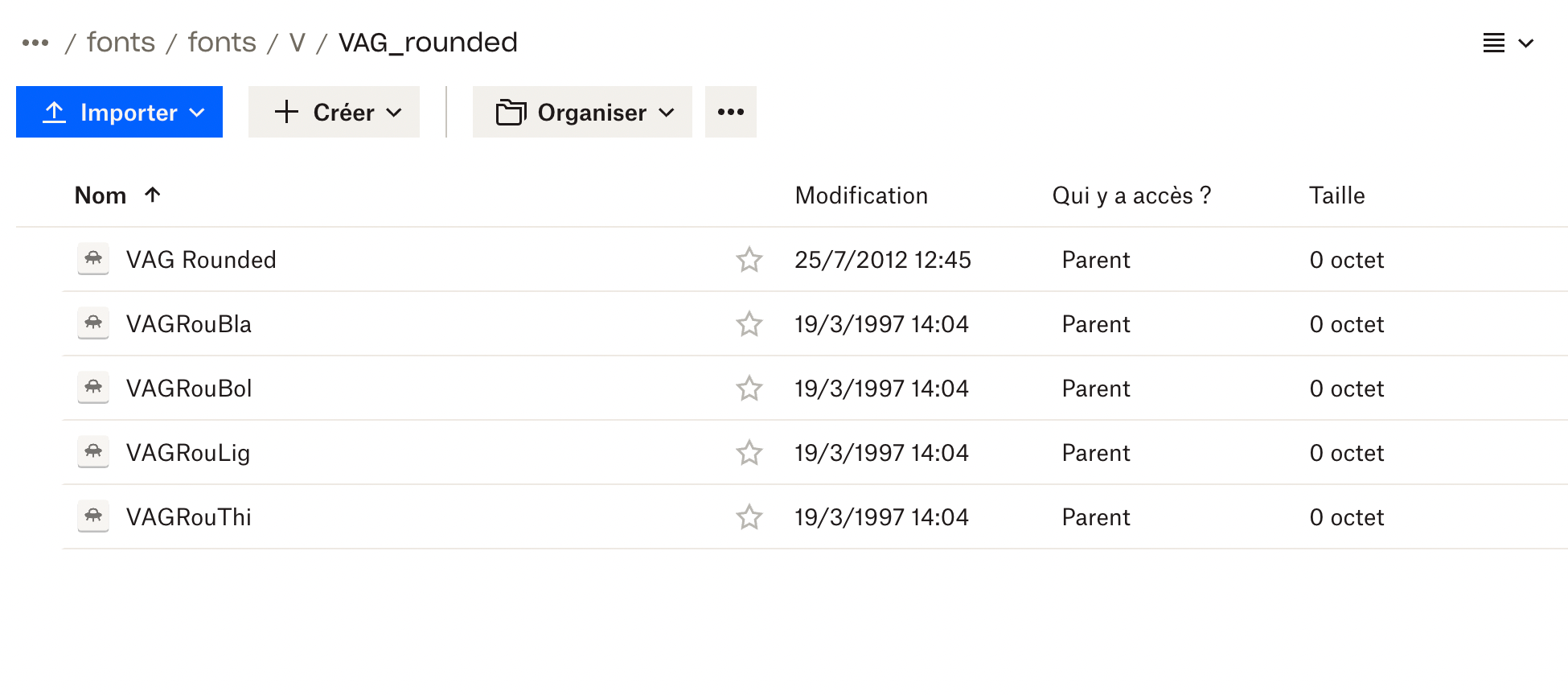Click the VAGRouBla file type icon

[92, 323]
